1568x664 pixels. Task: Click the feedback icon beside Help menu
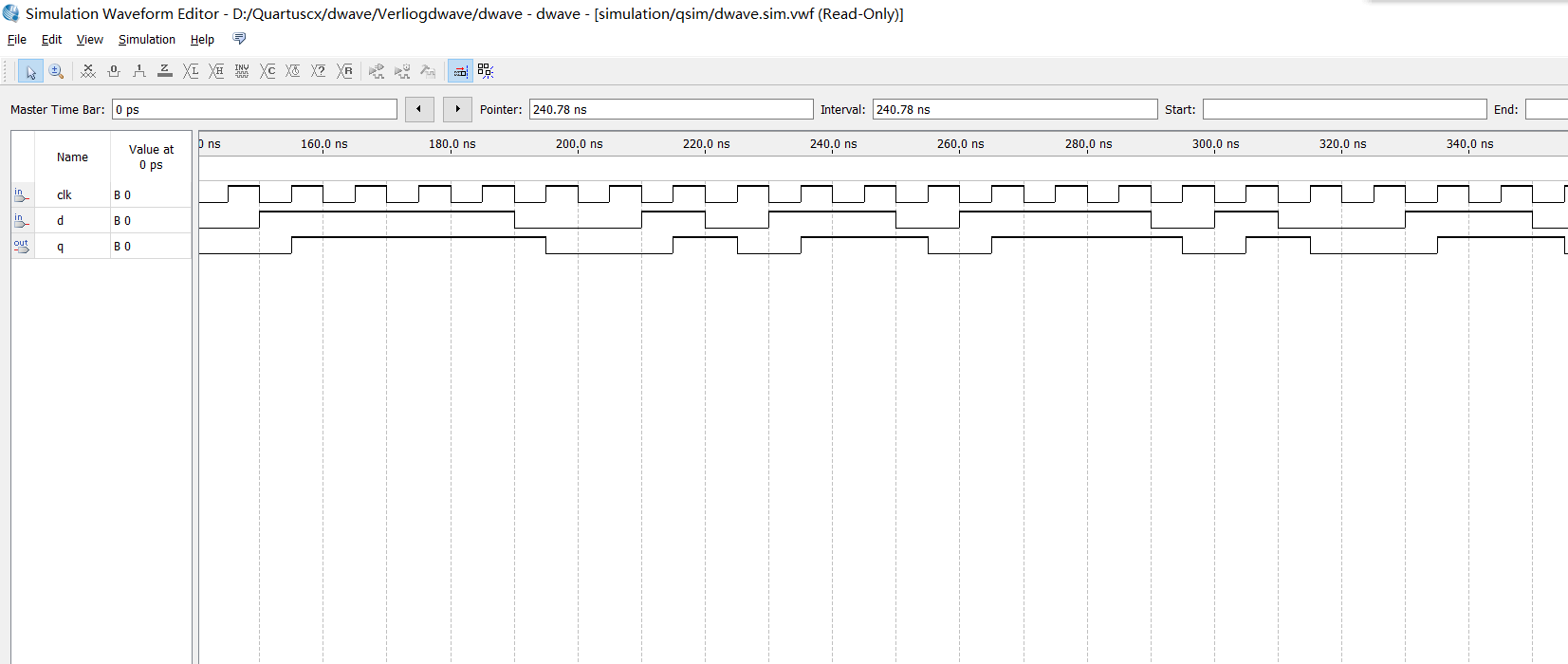pos(239,39)
